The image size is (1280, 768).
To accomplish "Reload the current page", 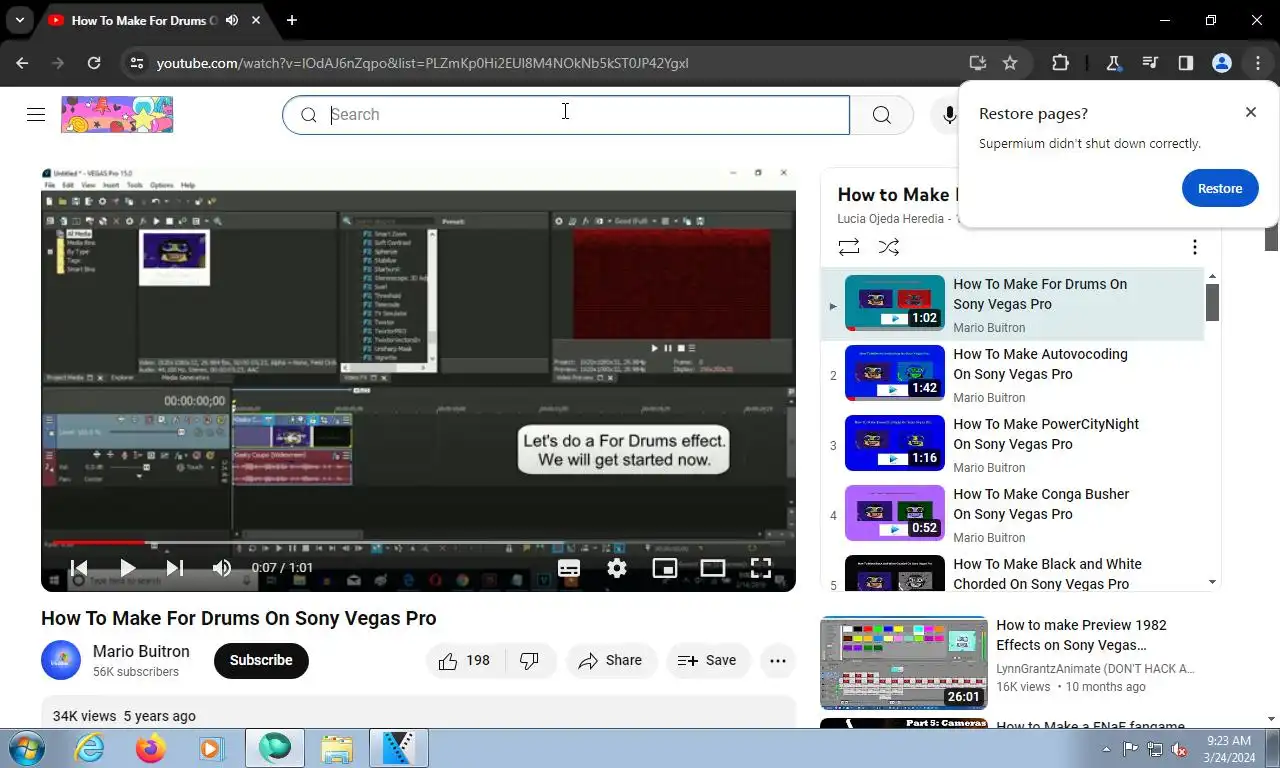I will click(x=94, y=63).
